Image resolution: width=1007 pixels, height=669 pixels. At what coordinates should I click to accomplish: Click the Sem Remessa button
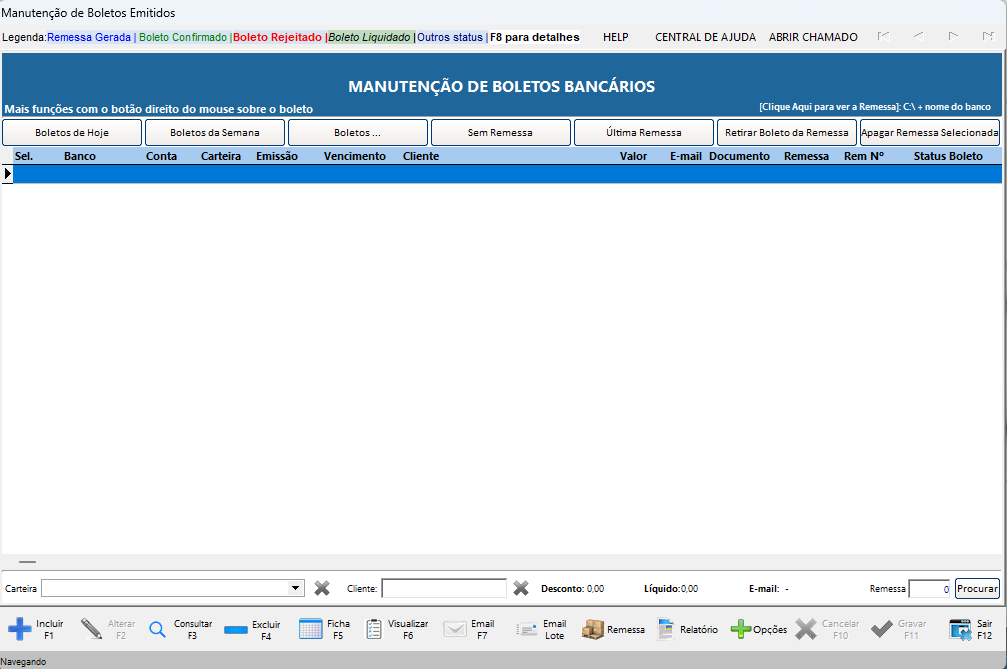(x=501, y=132)
